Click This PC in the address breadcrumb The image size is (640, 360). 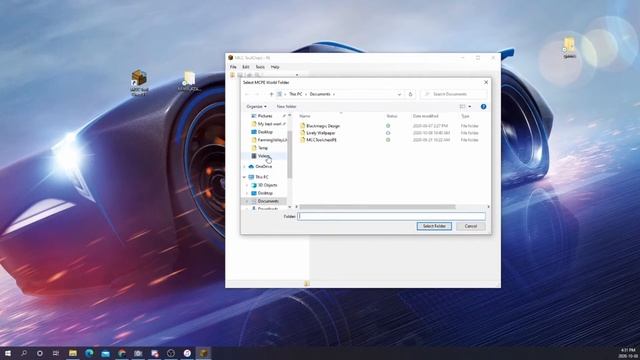tap(296, 94)
